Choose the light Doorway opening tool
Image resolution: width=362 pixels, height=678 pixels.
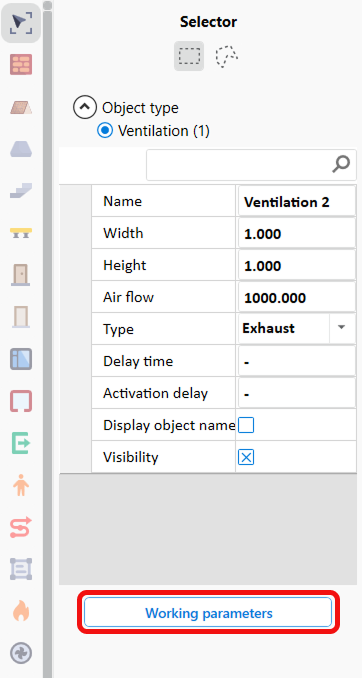(21, 317)
